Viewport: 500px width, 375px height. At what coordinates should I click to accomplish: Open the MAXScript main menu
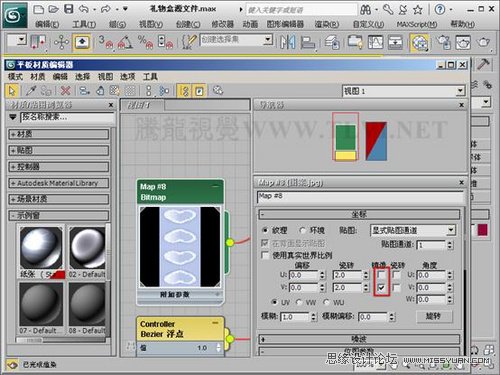(x=417, y=24)
